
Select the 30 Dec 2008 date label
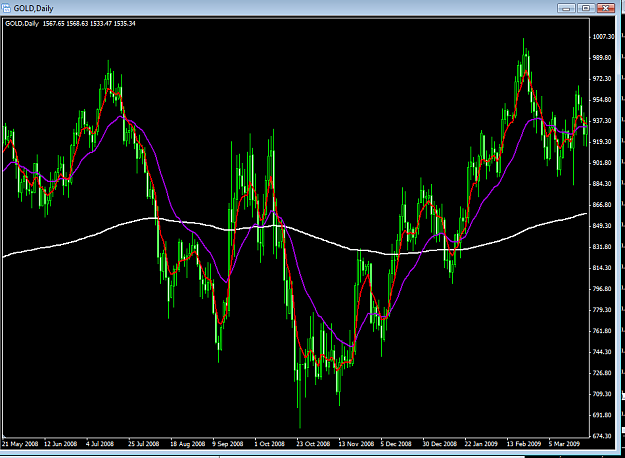tap(440, 444)
